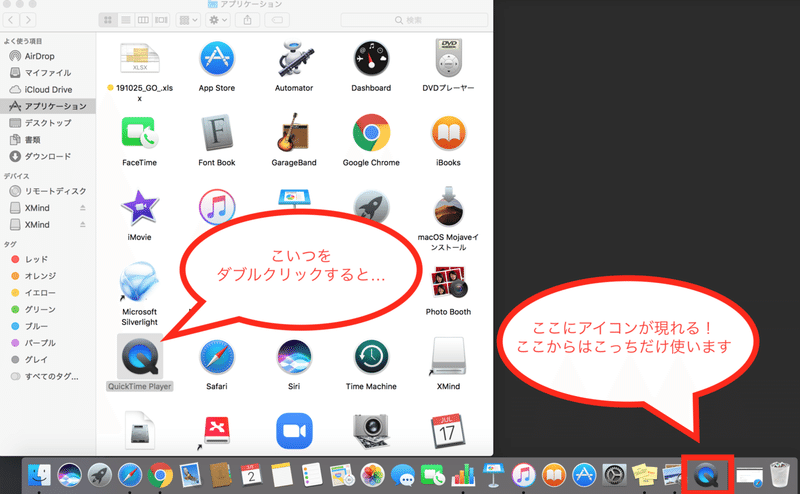Open Launchpad from the Dock
Image resolution: width=800 pixels, height=494 pixels.
[x=99, y=475]
